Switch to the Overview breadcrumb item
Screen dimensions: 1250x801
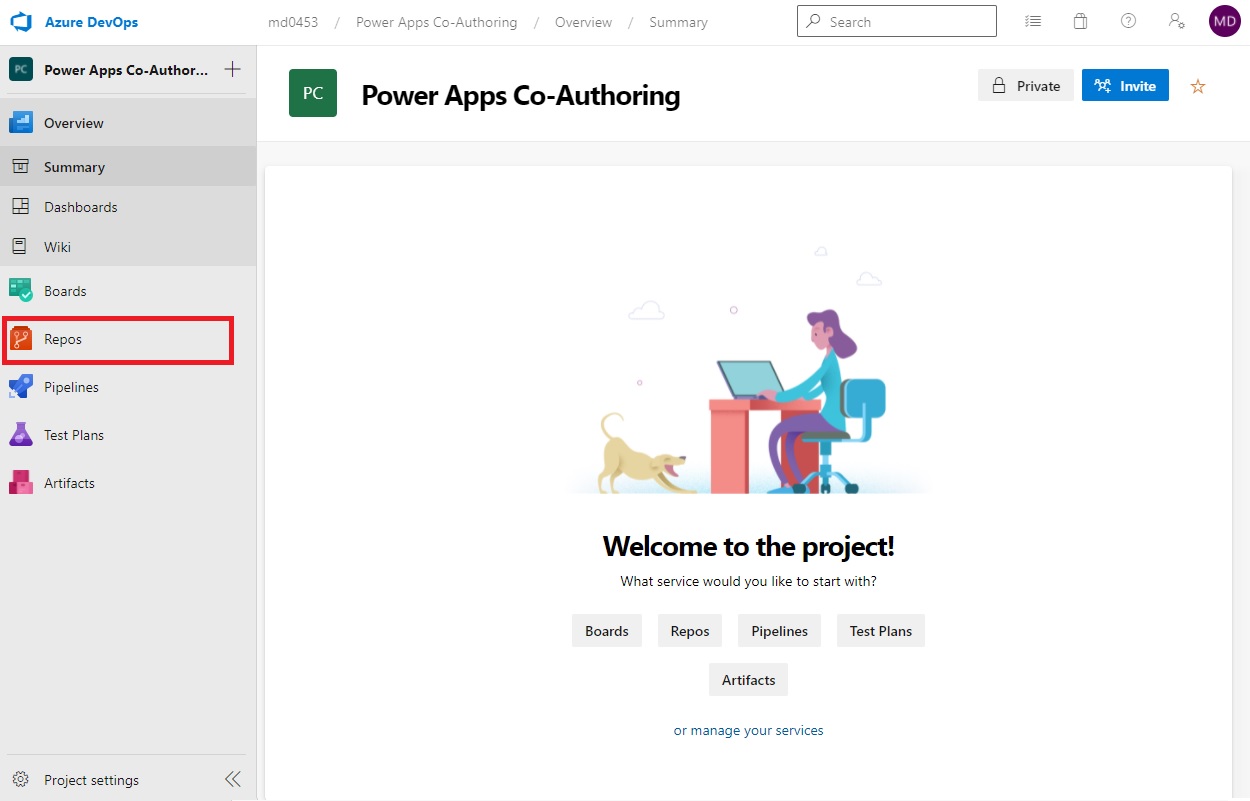point(583,21)
